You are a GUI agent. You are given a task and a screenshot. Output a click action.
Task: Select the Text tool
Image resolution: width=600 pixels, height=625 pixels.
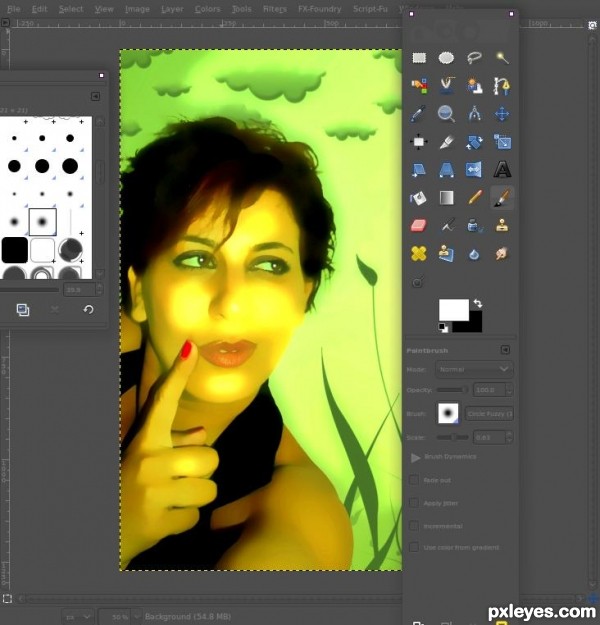502,170
